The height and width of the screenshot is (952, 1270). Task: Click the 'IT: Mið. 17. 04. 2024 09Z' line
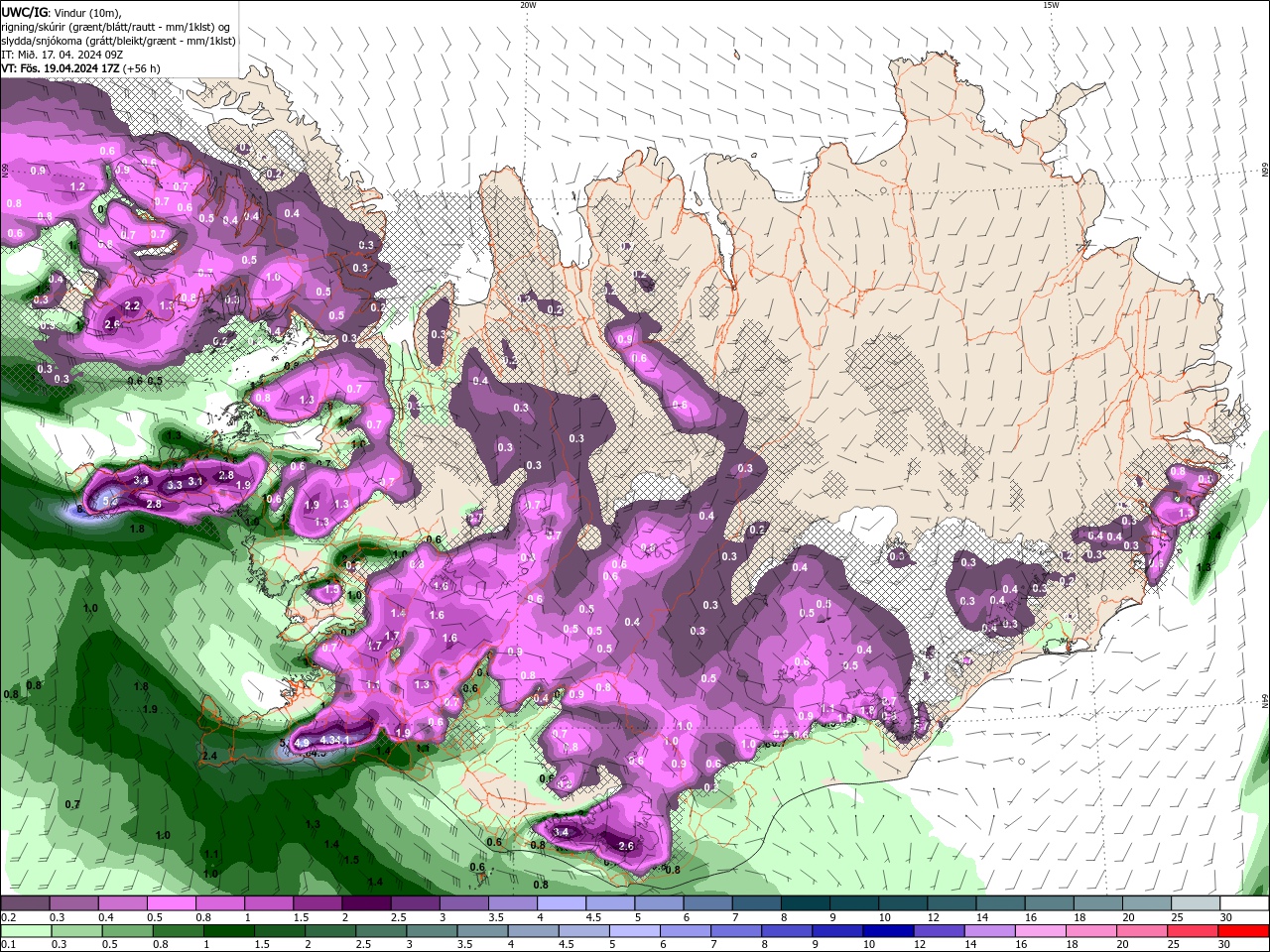point(62,55)
